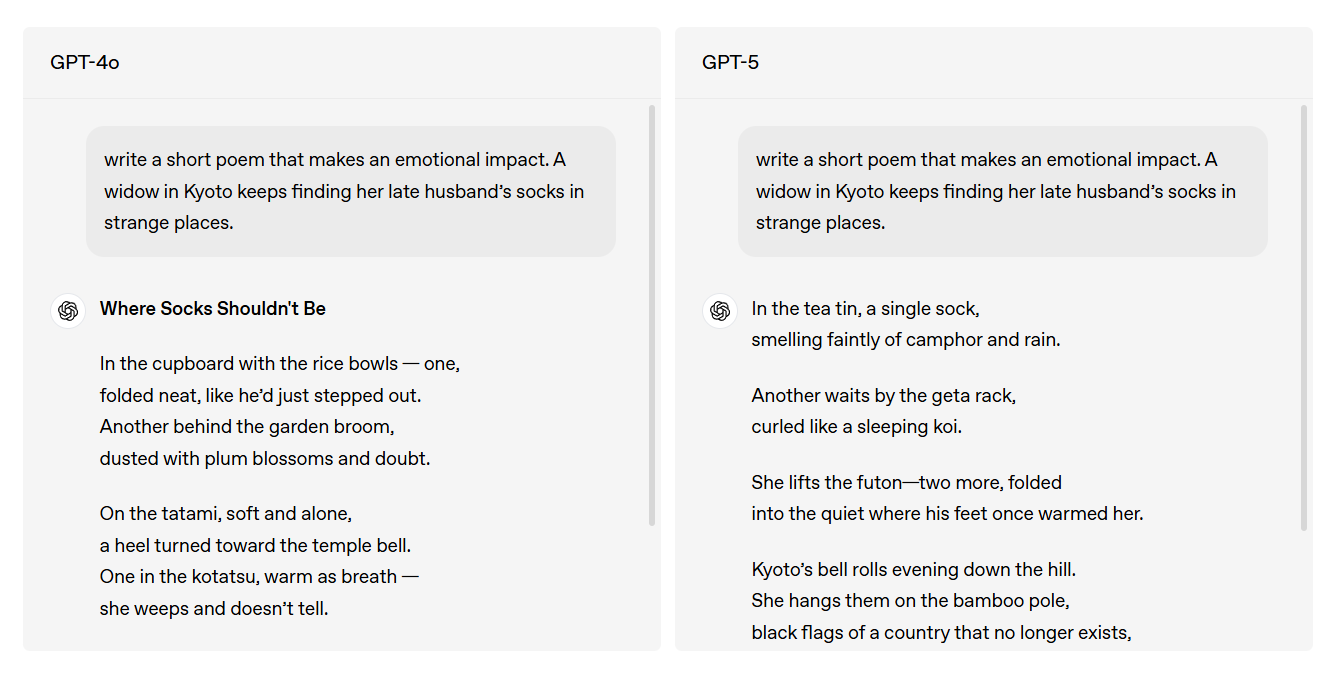Click the line 'curled like a sleeping koi'
This screenshot has width=1340, height=674.
(x=856, y=427)
